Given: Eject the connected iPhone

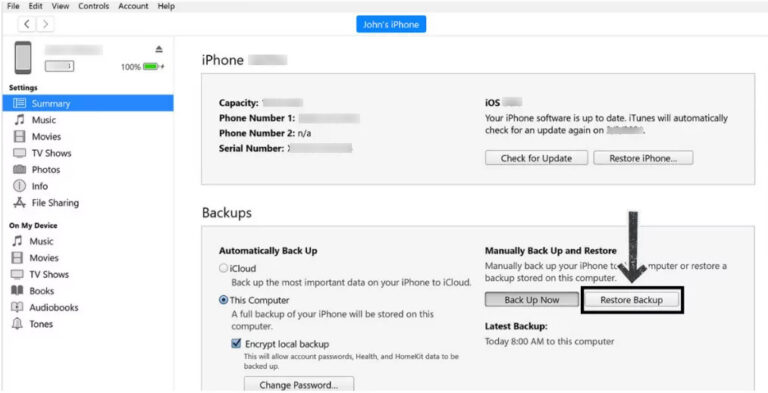Looking at the screenshot, I should [159, 49].
